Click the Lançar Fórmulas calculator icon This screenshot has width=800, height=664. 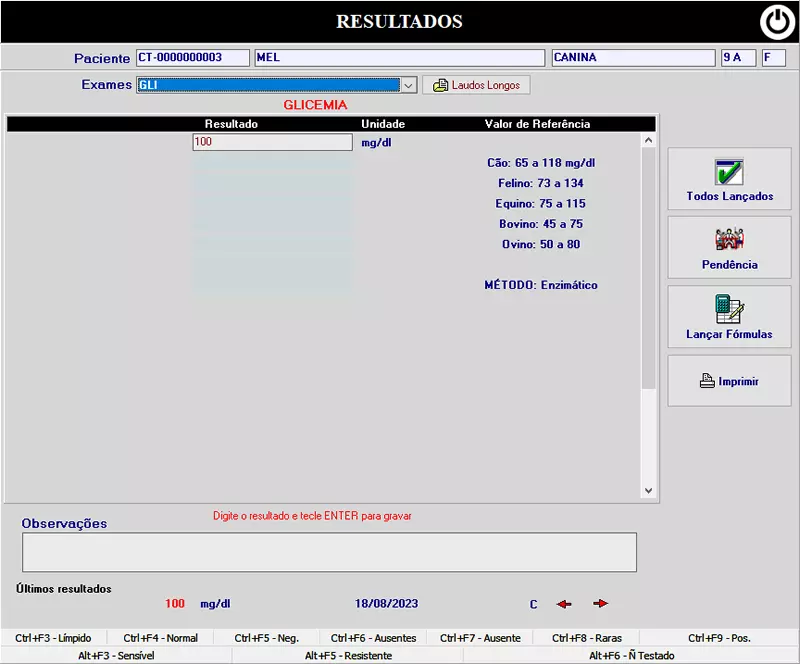click(729, 309)
